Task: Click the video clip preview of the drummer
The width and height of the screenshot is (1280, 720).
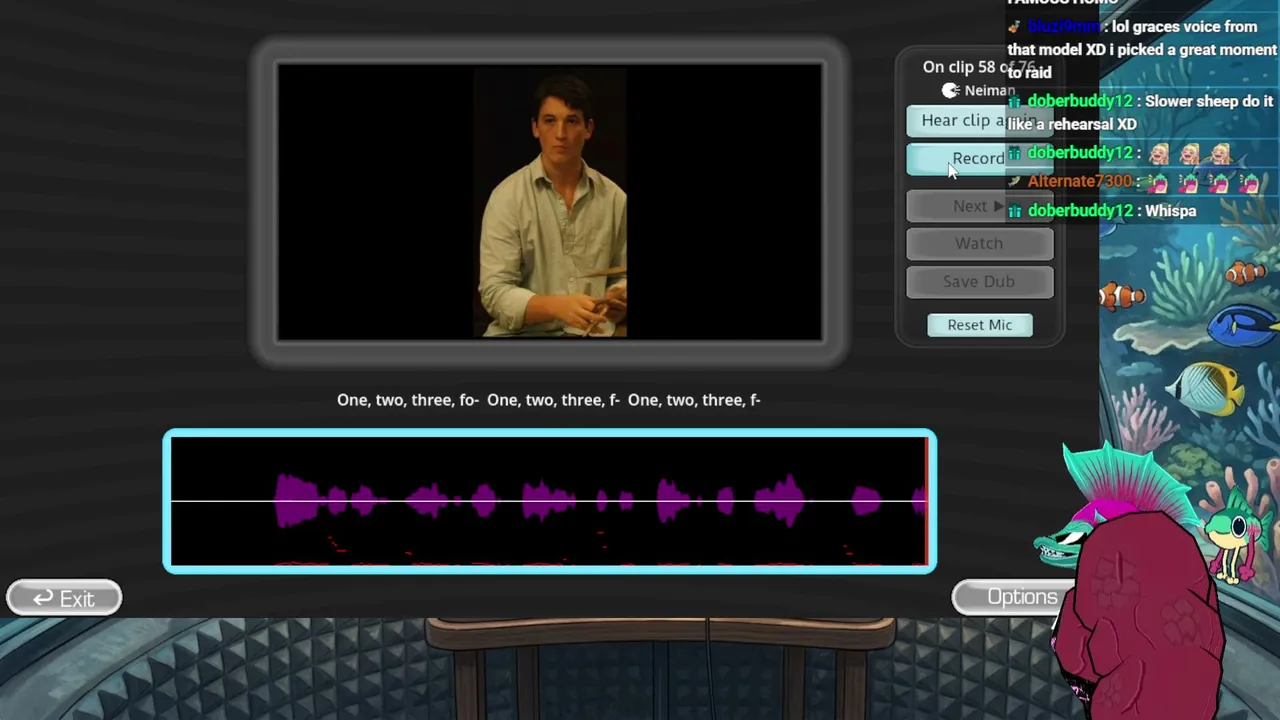Action: coord(550,201)
